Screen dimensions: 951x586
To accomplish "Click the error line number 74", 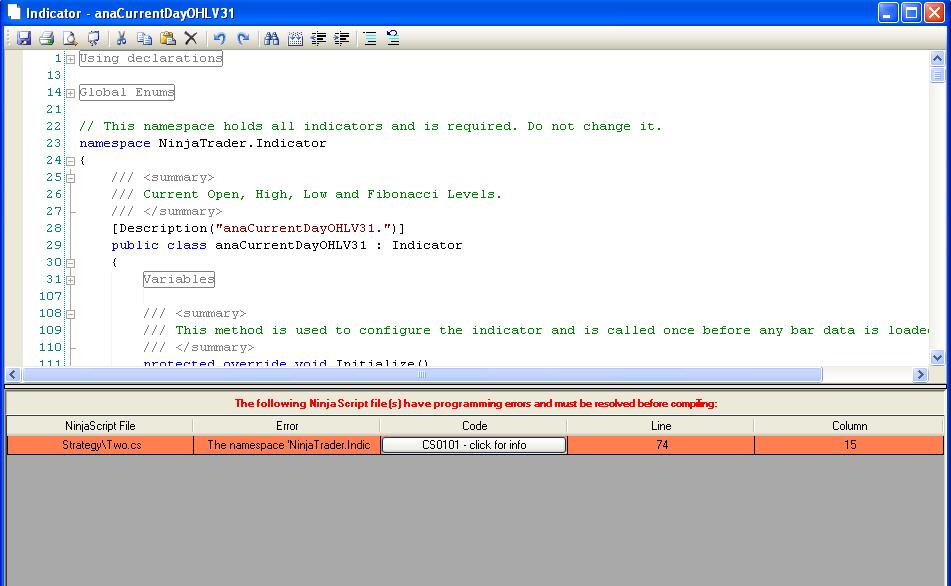I will 661,445.
